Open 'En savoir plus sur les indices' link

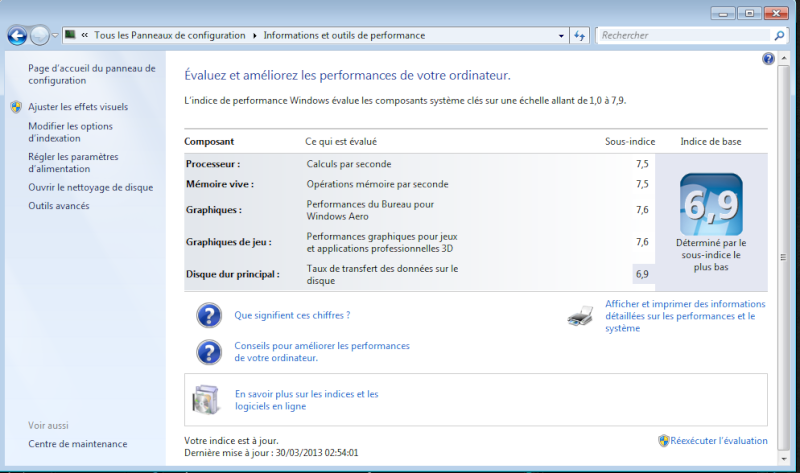307,400
